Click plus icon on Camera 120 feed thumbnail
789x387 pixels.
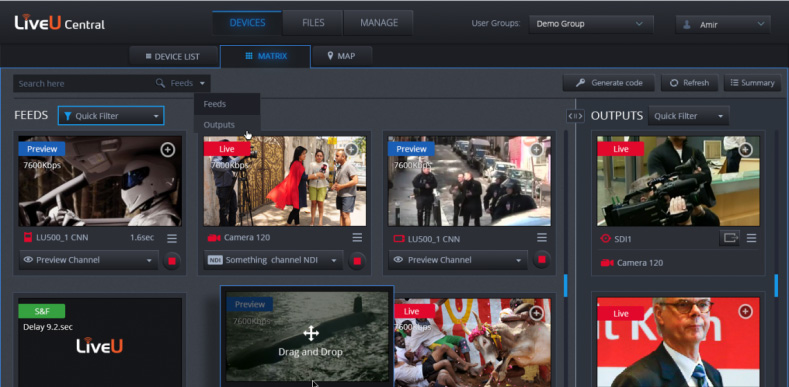(351, 149)
